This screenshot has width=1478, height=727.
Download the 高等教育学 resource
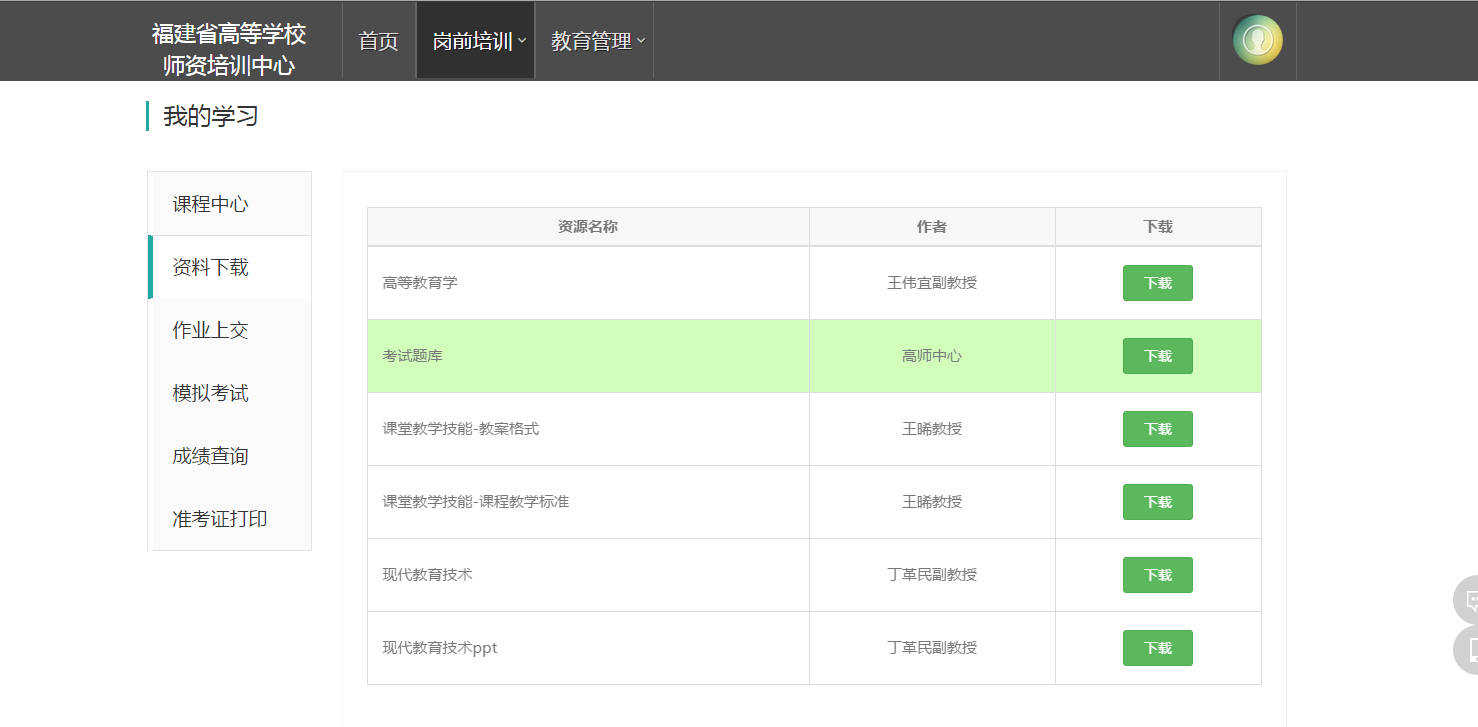[x=1157, y=283]
